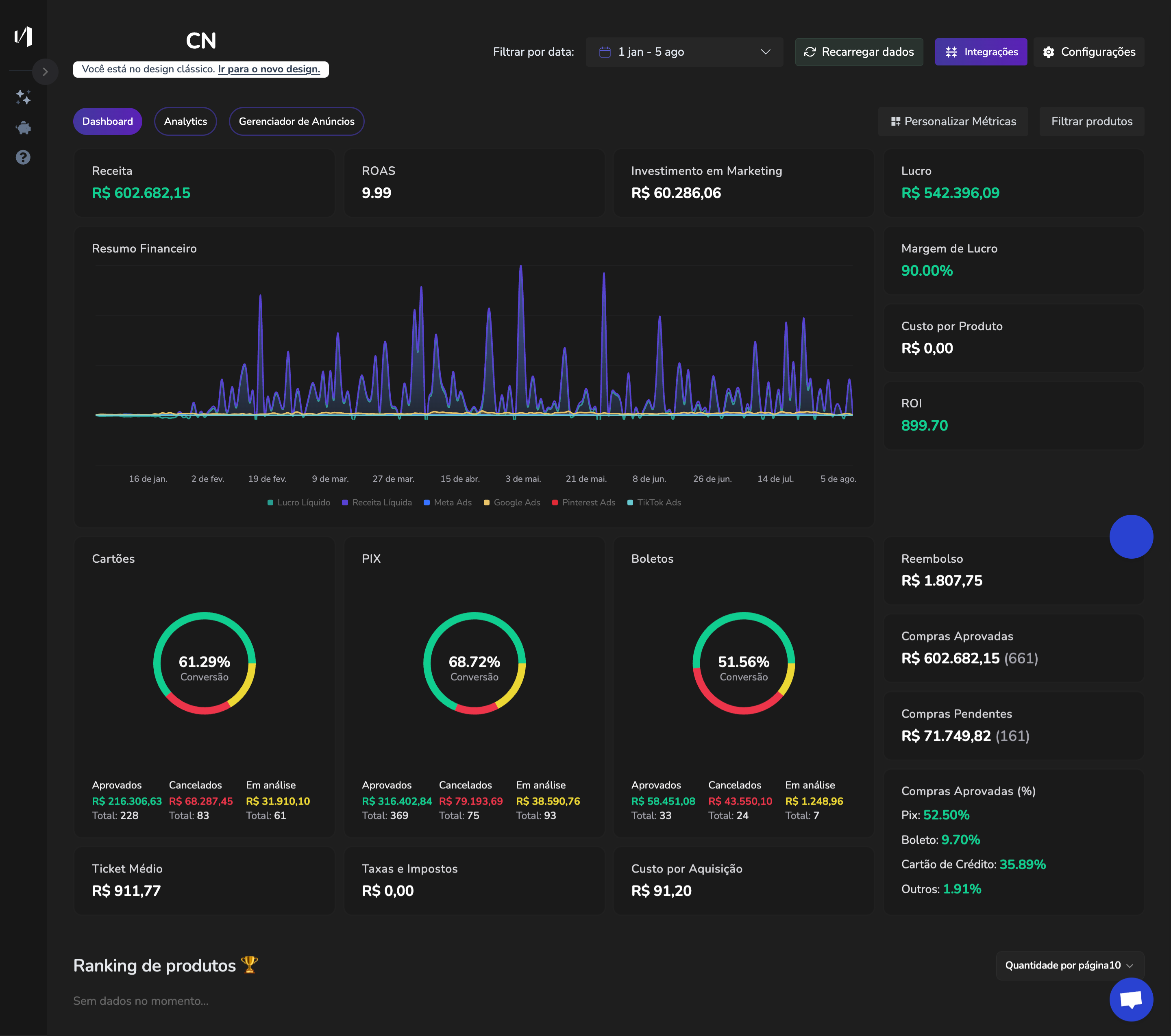Click the gear icon on Configurações
Image resolution: width=1171 pixels, height=1036 pixels.
(1049, 52)
